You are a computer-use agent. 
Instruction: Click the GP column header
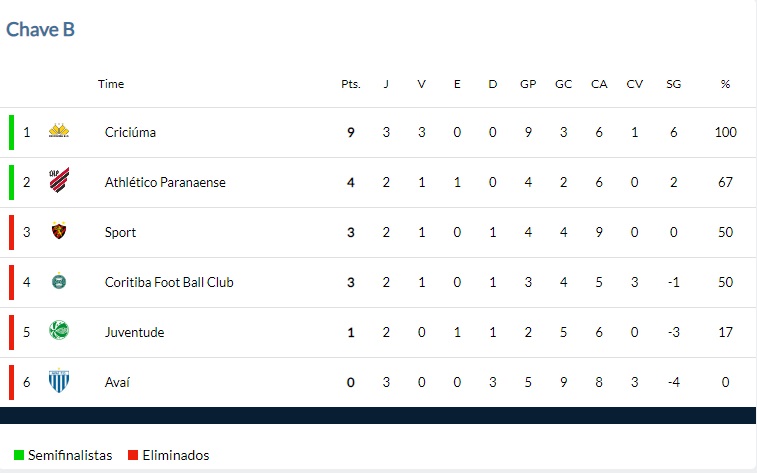[528, 84]
